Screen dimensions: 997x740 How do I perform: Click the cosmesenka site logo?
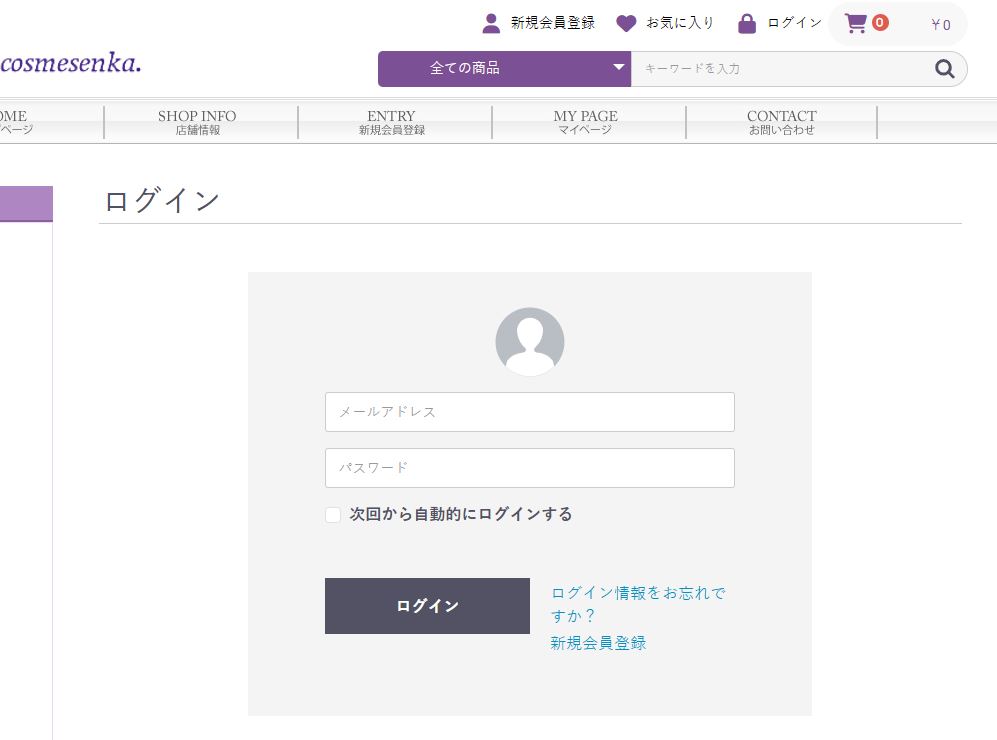point(70,65)
